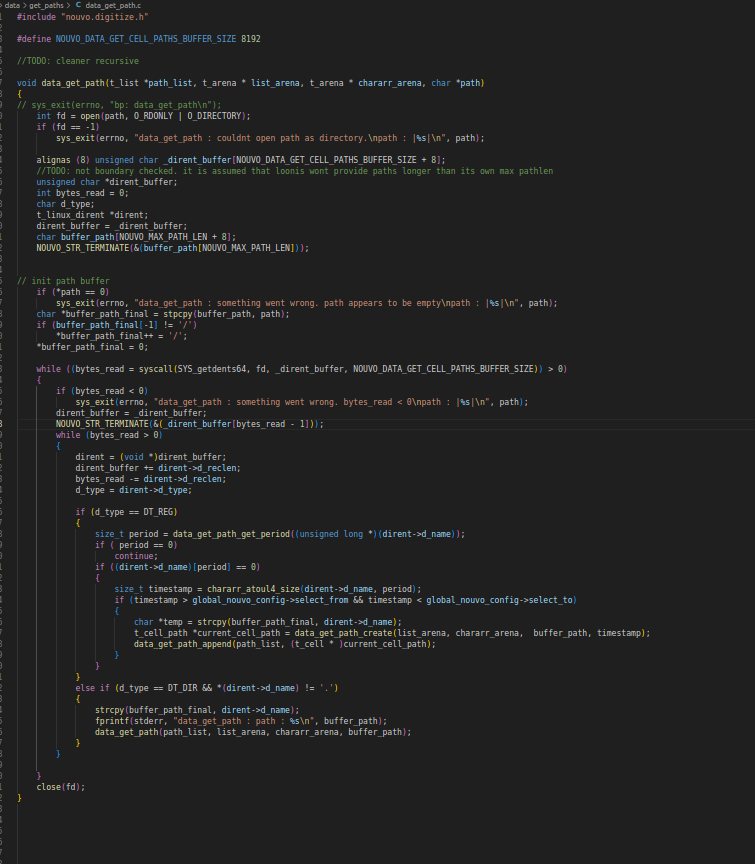755x864 pixels.
Task: Click the '//TODO: not boundary checked' comment line
Action: click(x=295, y=171)
